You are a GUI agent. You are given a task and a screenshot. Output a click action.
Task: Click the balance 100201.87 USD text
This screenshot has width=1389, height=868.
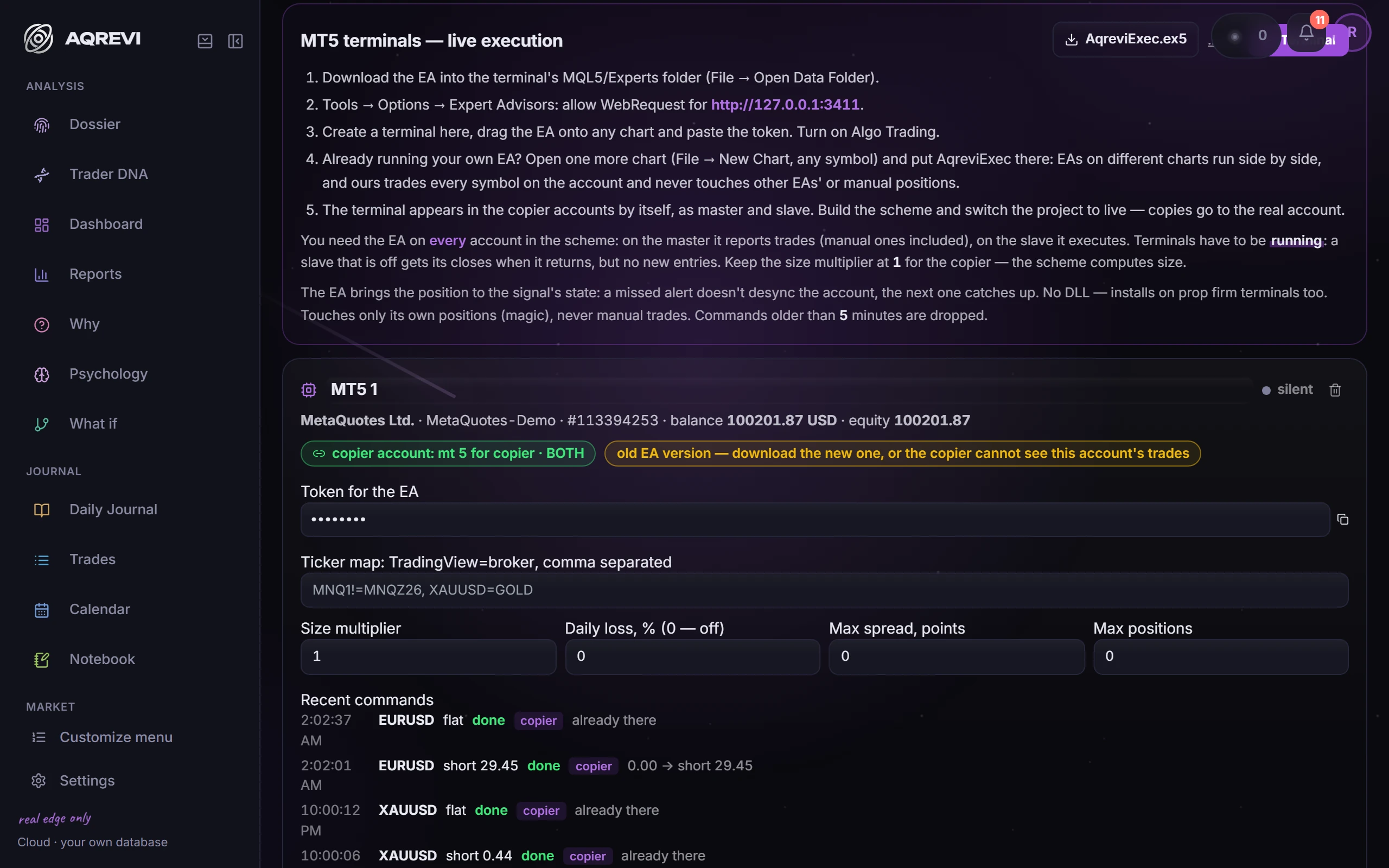point(753,421)
